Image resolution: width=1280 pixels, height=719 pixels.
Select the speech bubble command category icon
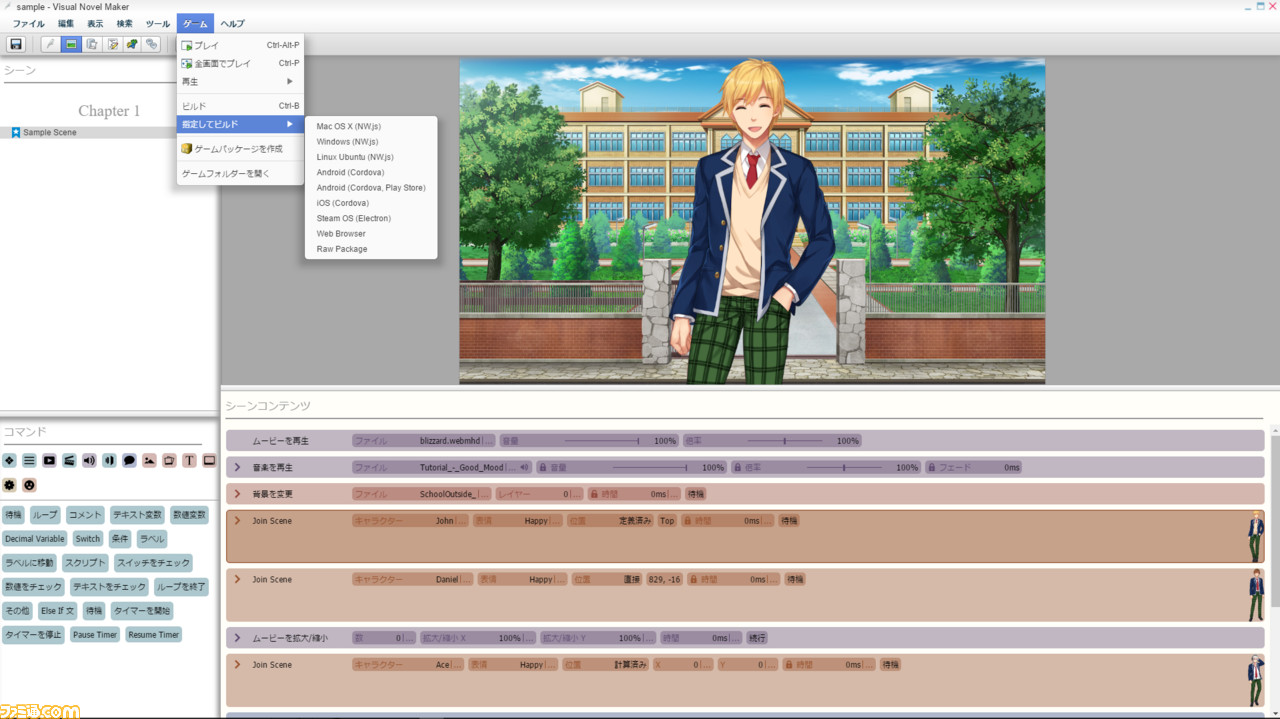pos(129,460)
